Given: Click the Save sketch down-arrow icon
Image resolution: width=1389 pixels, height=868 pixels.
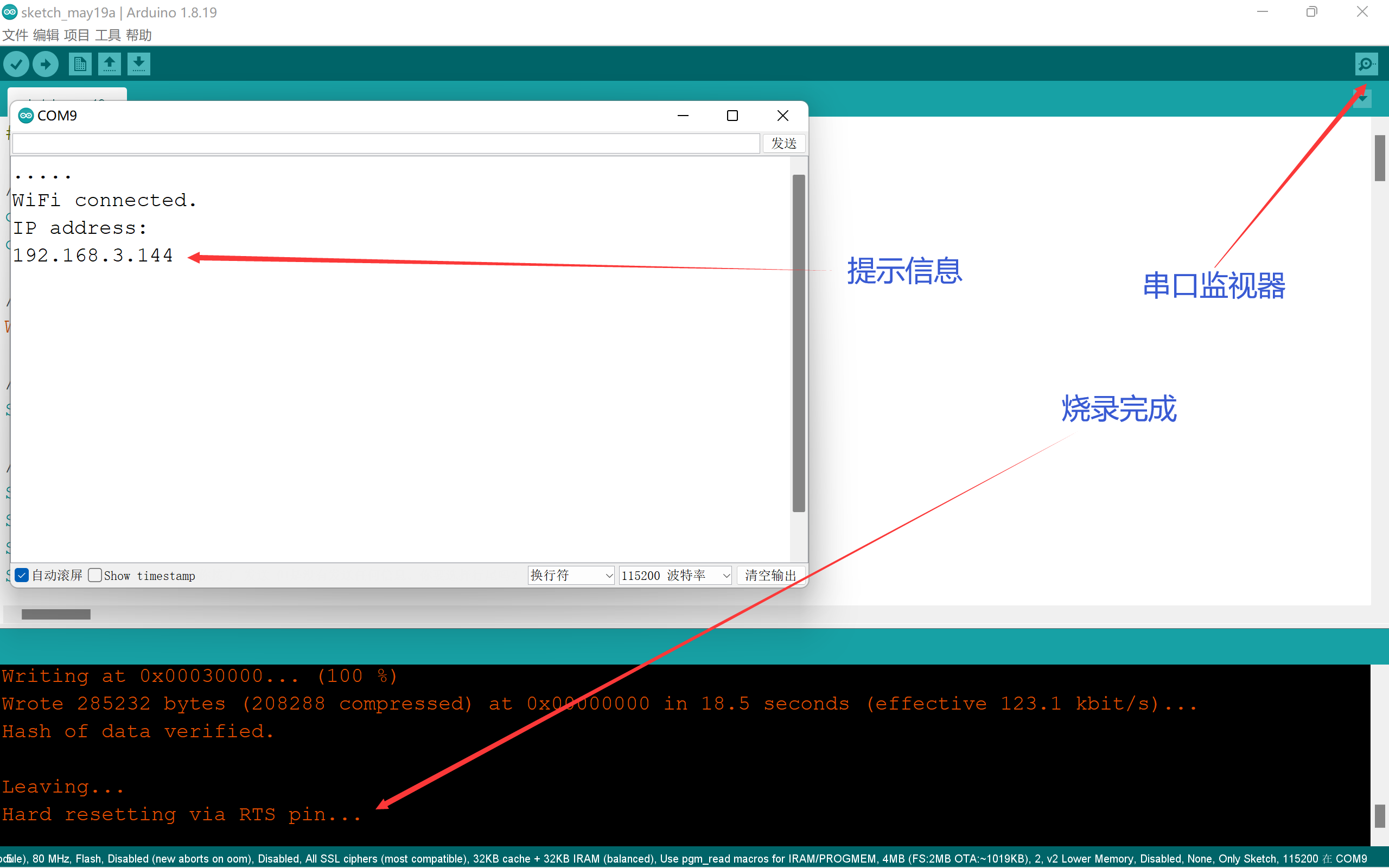Looking at the screenshot, I should pos(139,63).
